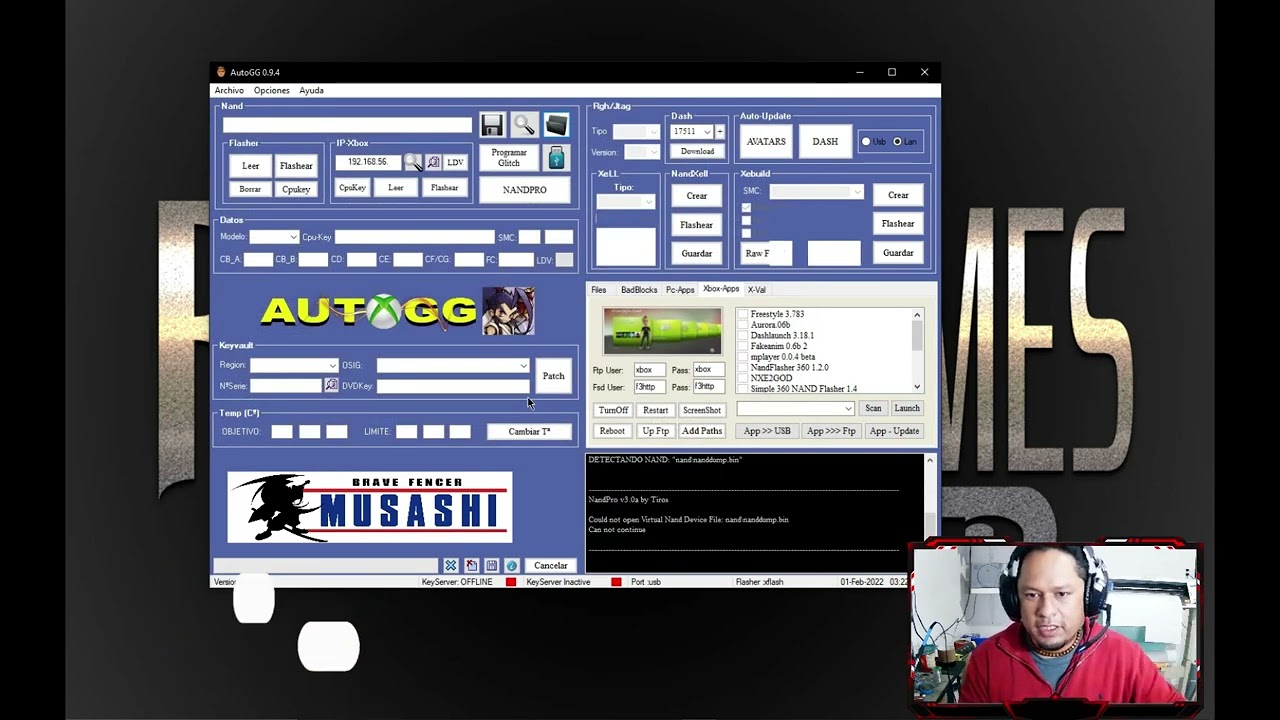Open the OSIG dropdown
This screenshot has height=720, width=1280.
tap(453, 365)
